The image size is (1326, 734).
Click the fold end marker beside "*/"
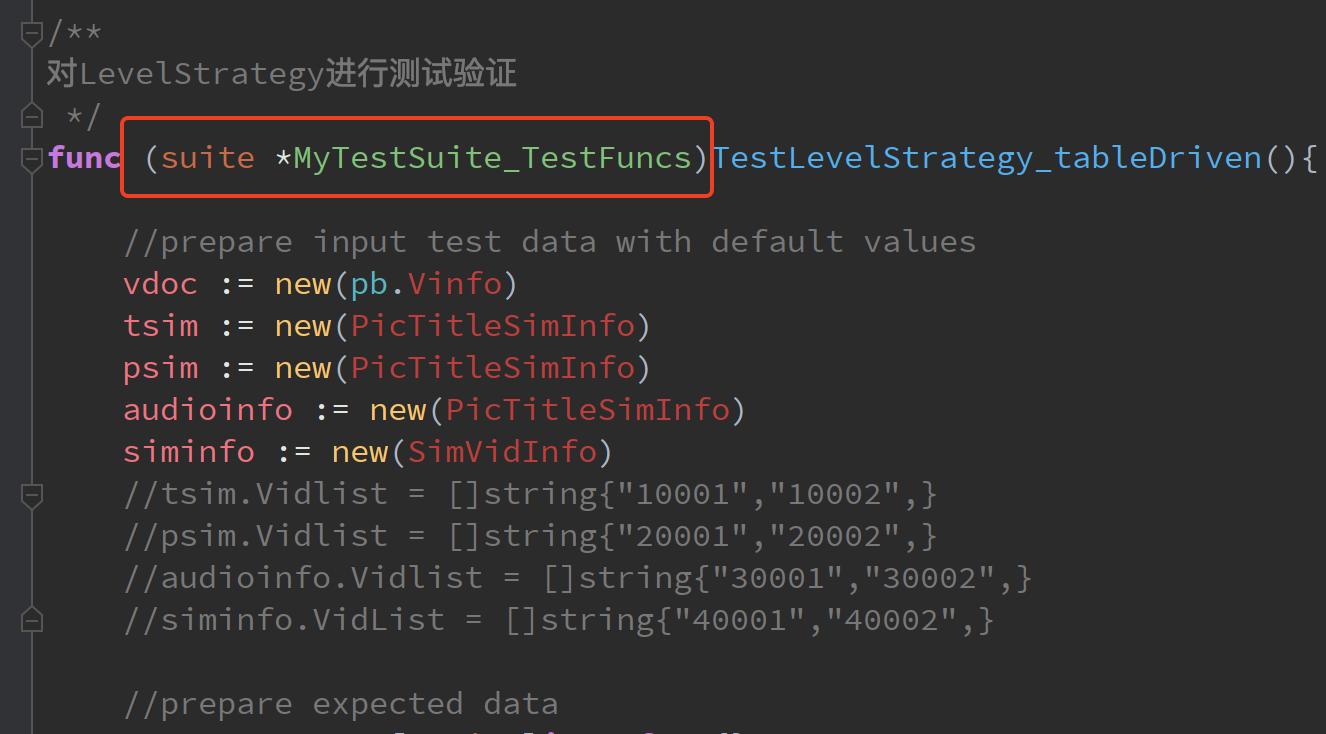pos(32,116)
